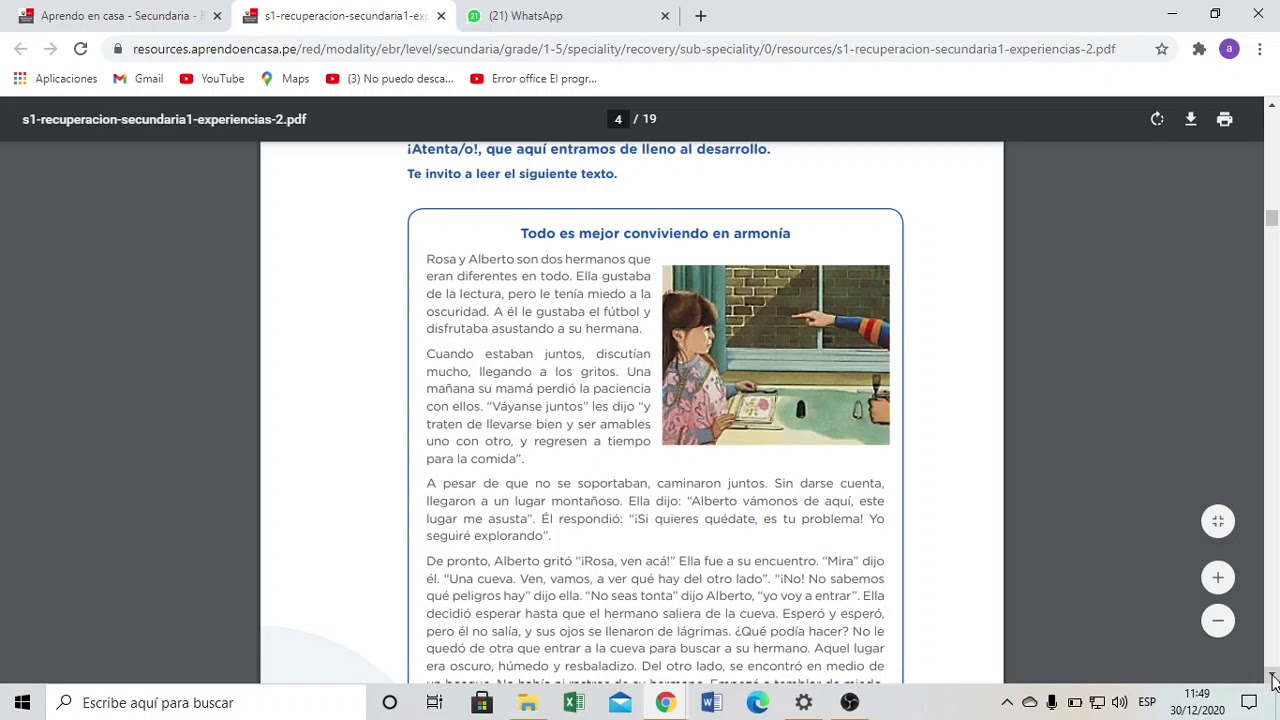Viewport: 1280px width, 720px height.
Task: Open the Windows Start menu
Action: 22,703
